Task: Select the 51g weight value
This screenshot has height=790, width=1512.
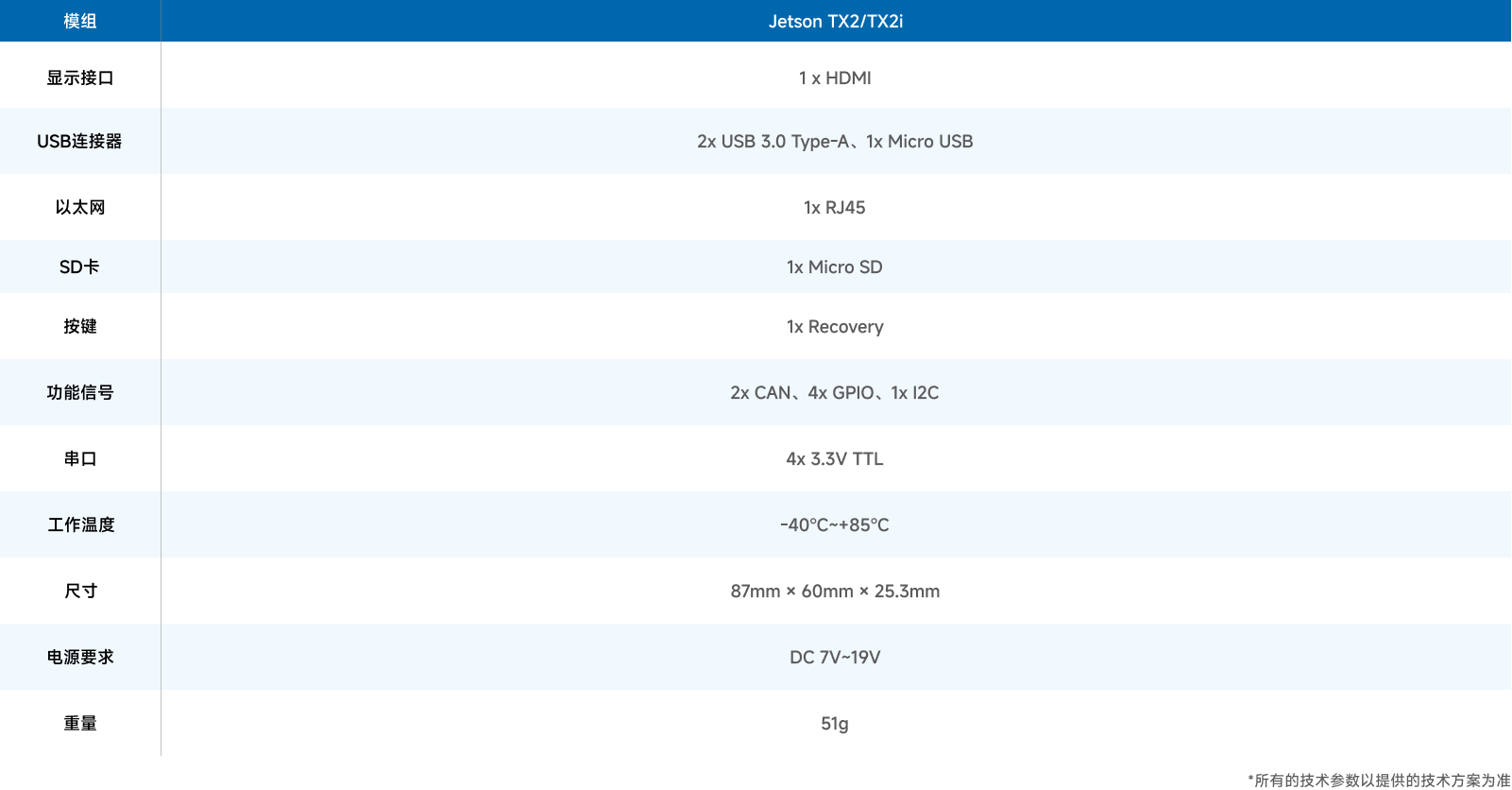Action: [x=835, y=723]
